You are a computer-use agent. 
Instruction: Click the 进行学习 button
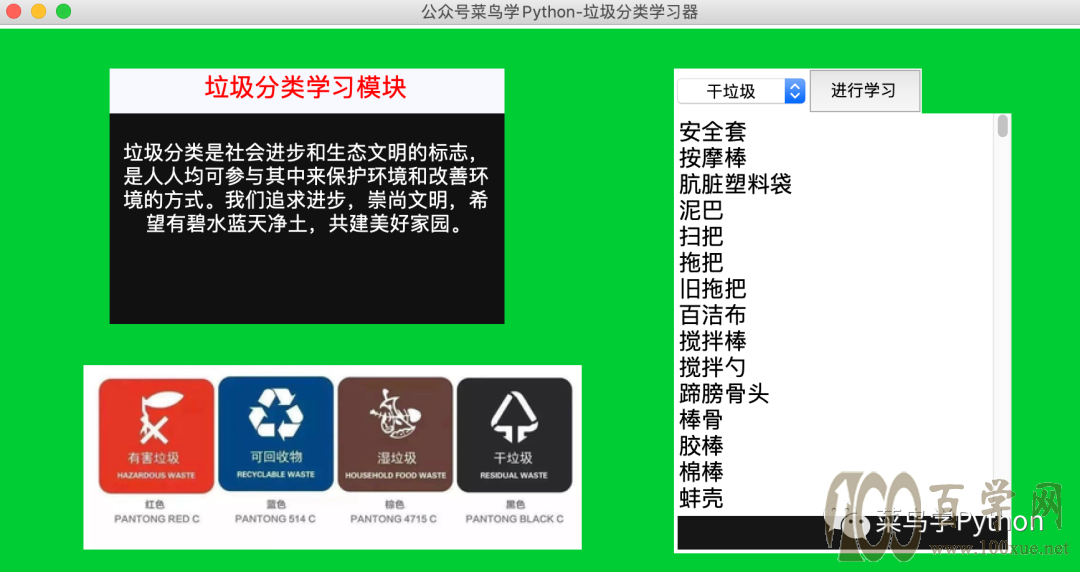tap(864, 90)
